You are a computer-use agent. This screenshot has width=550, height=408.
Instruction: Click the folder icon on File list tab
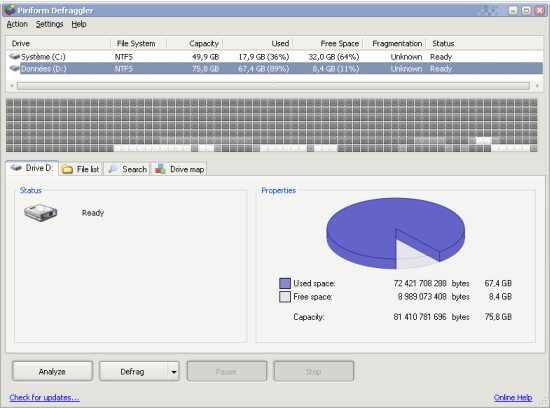(67, 169)
